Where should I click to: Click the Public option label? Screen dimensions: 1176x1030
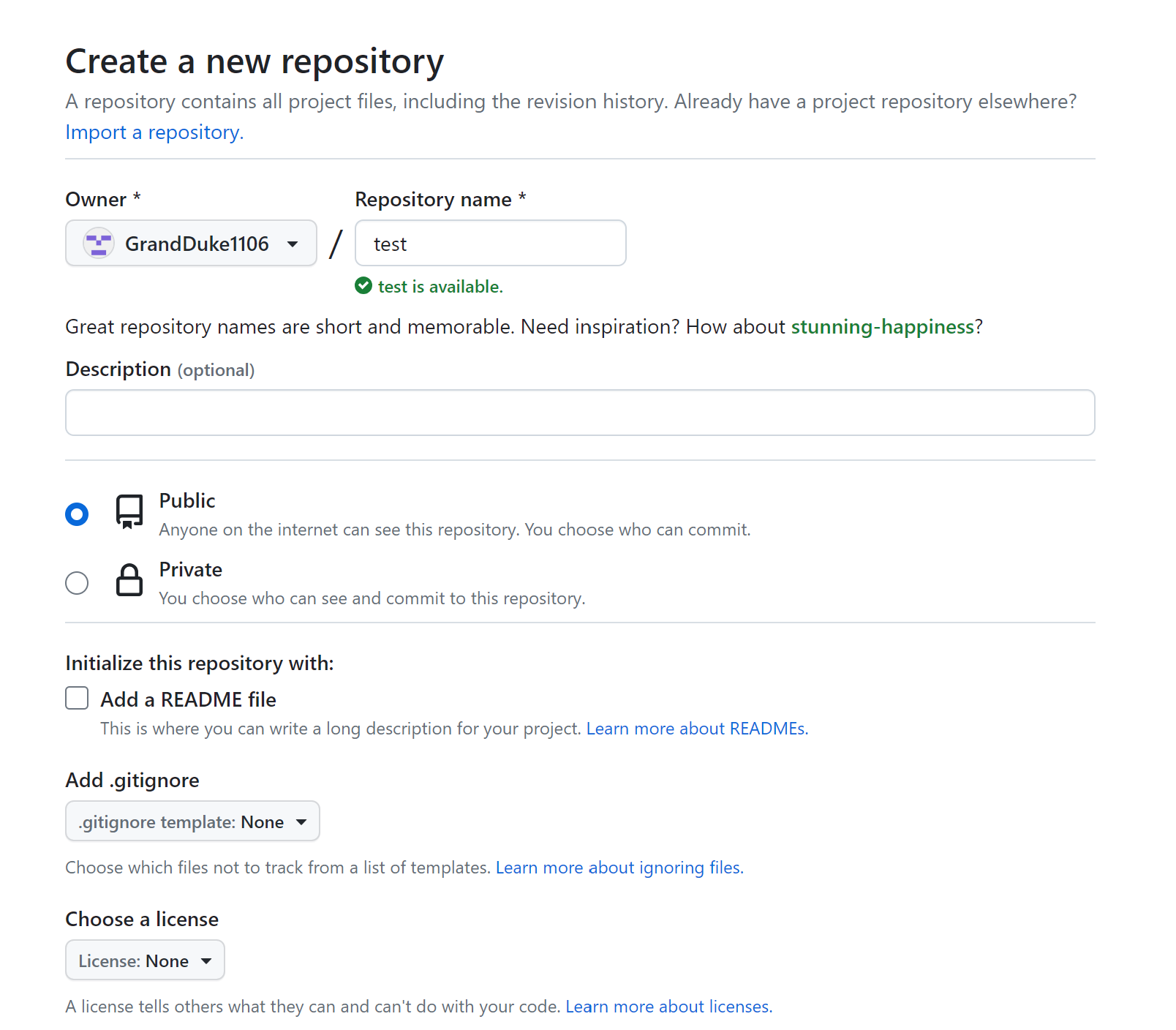[187, 500]
